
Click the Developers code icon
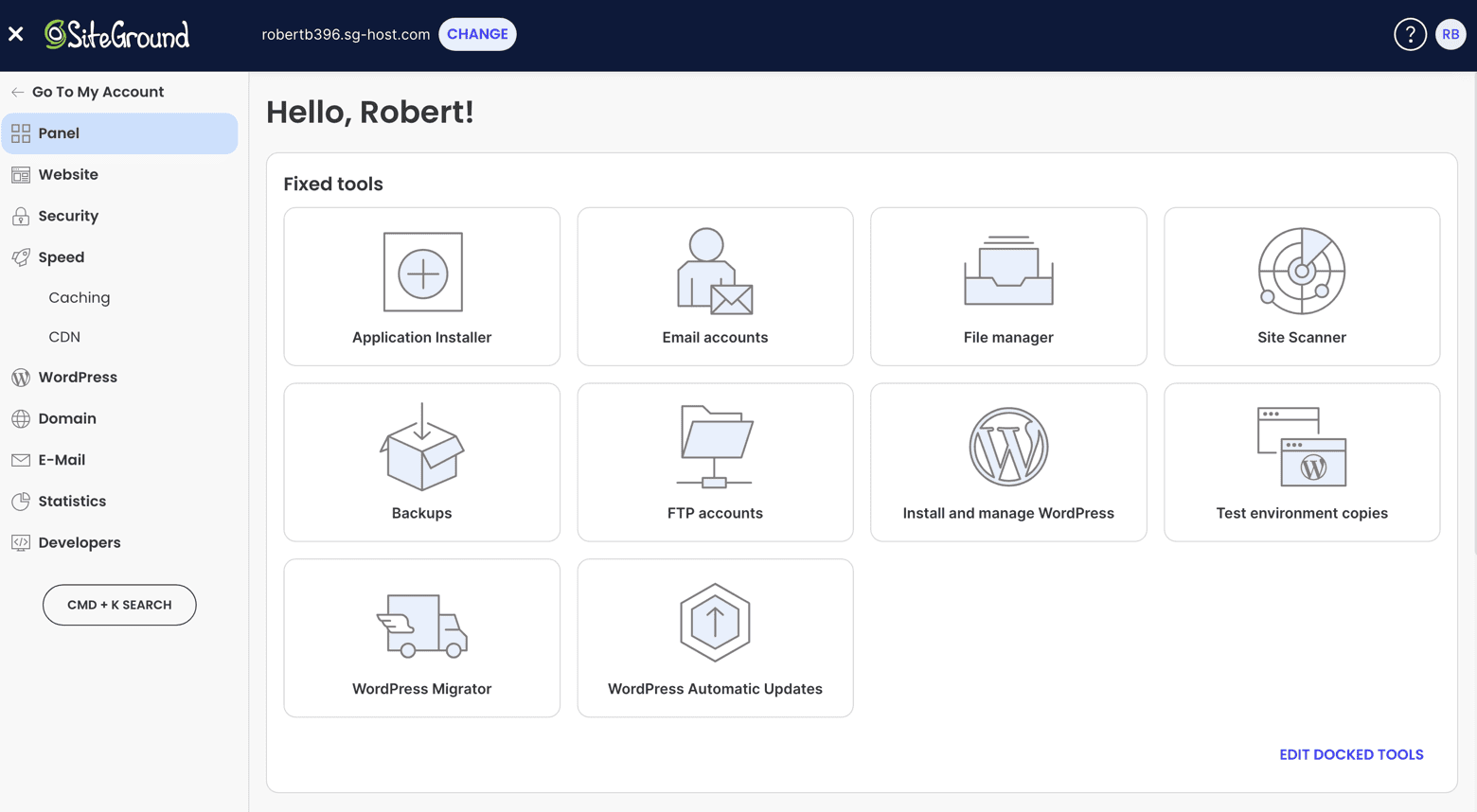[21, 542]
